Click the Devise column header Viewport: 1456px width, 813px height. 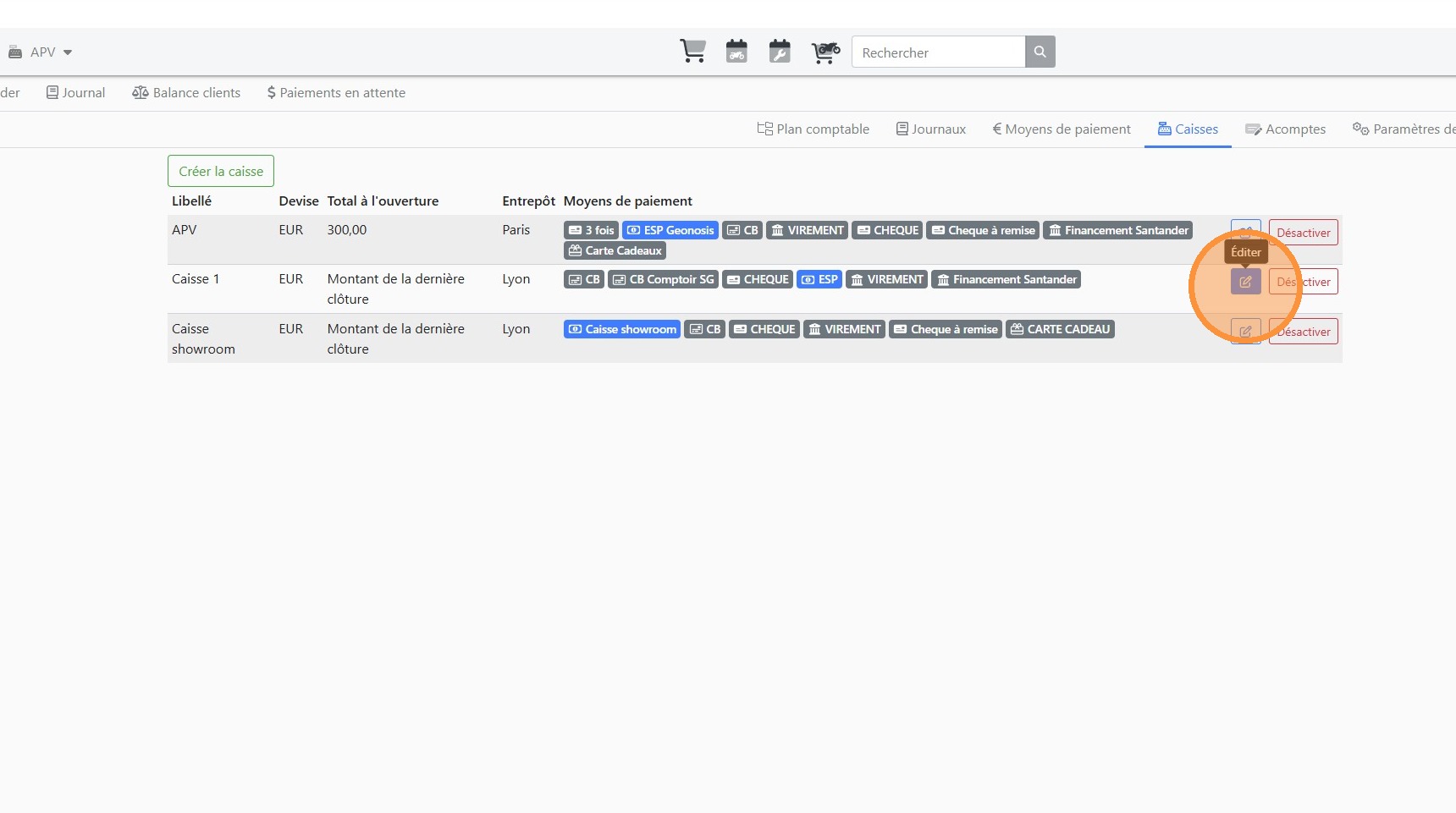(x=299, y=201)
